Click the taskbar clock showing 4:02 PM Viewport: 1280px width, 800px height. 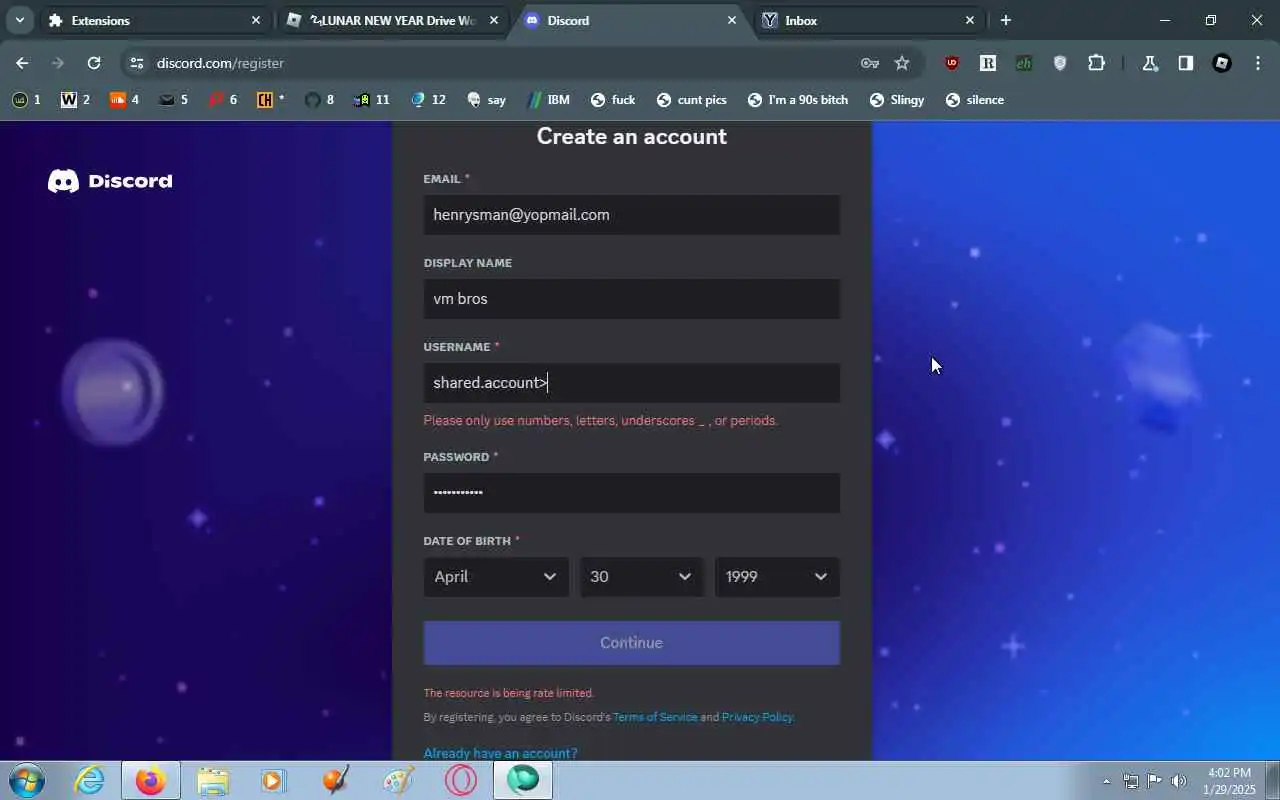click(1230, 781)
